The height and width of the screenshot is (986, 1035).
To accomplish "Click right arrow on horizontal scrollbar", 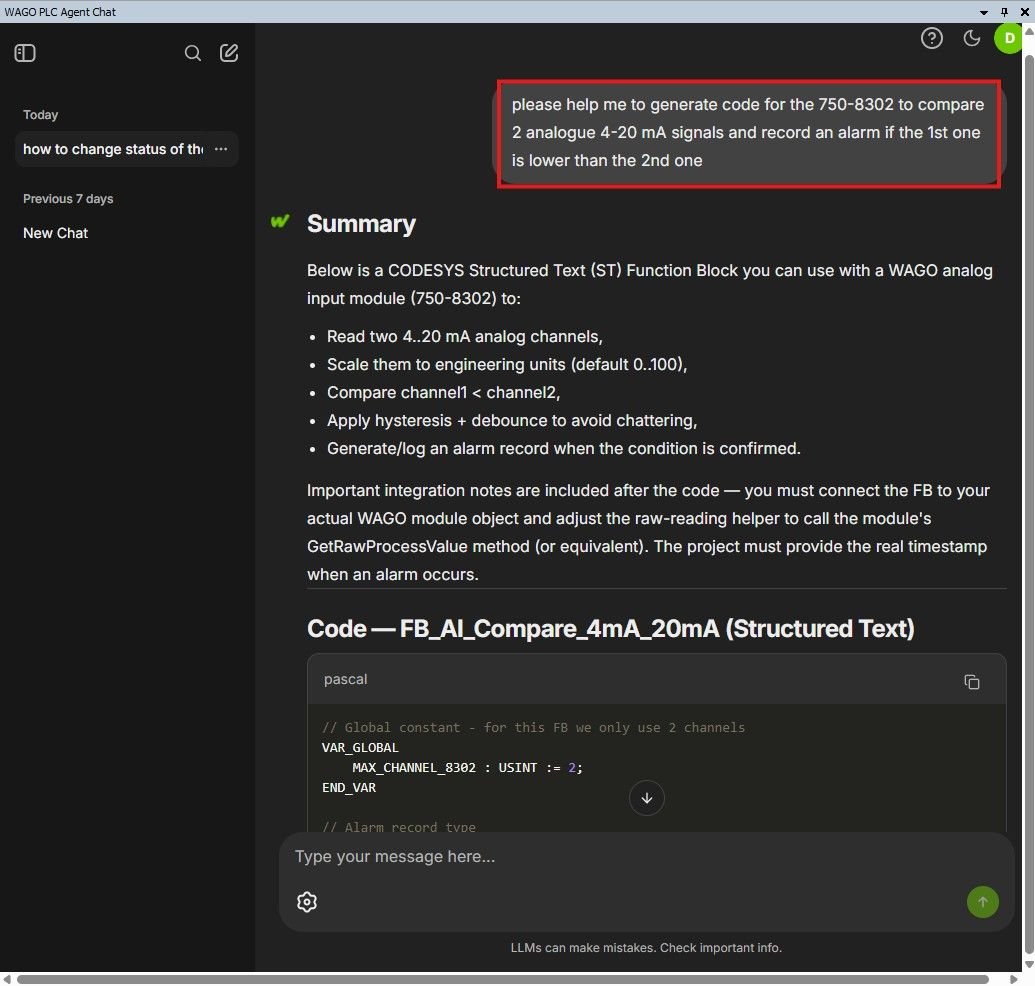I will (1014, 979).
